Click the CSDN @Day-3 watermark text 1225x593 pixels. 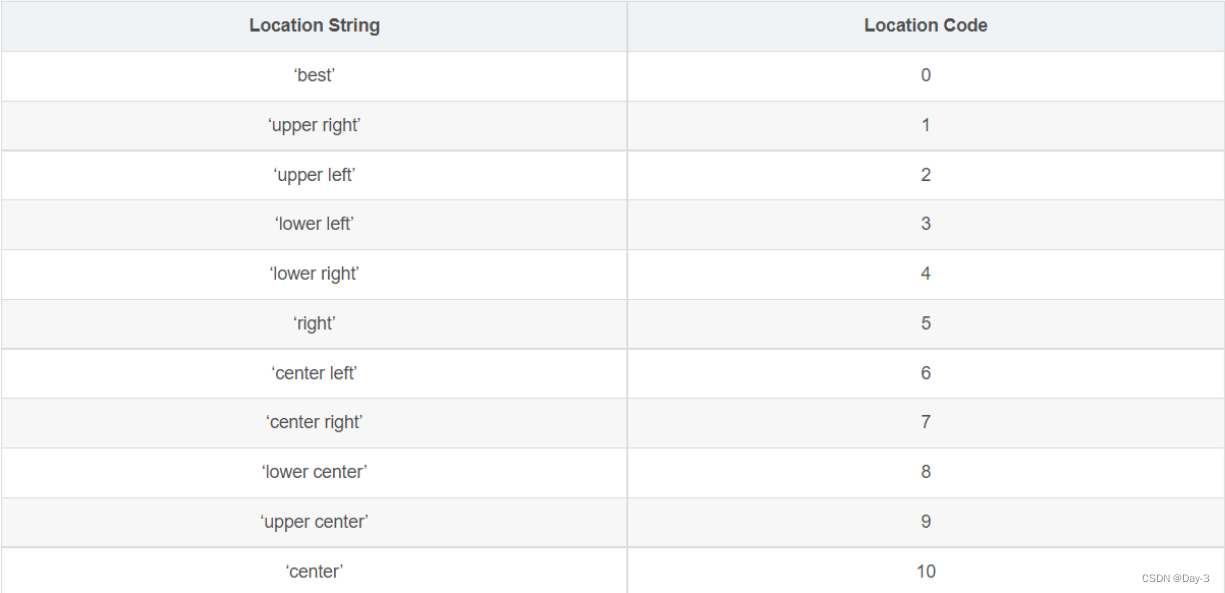[x=1175, y=578]
